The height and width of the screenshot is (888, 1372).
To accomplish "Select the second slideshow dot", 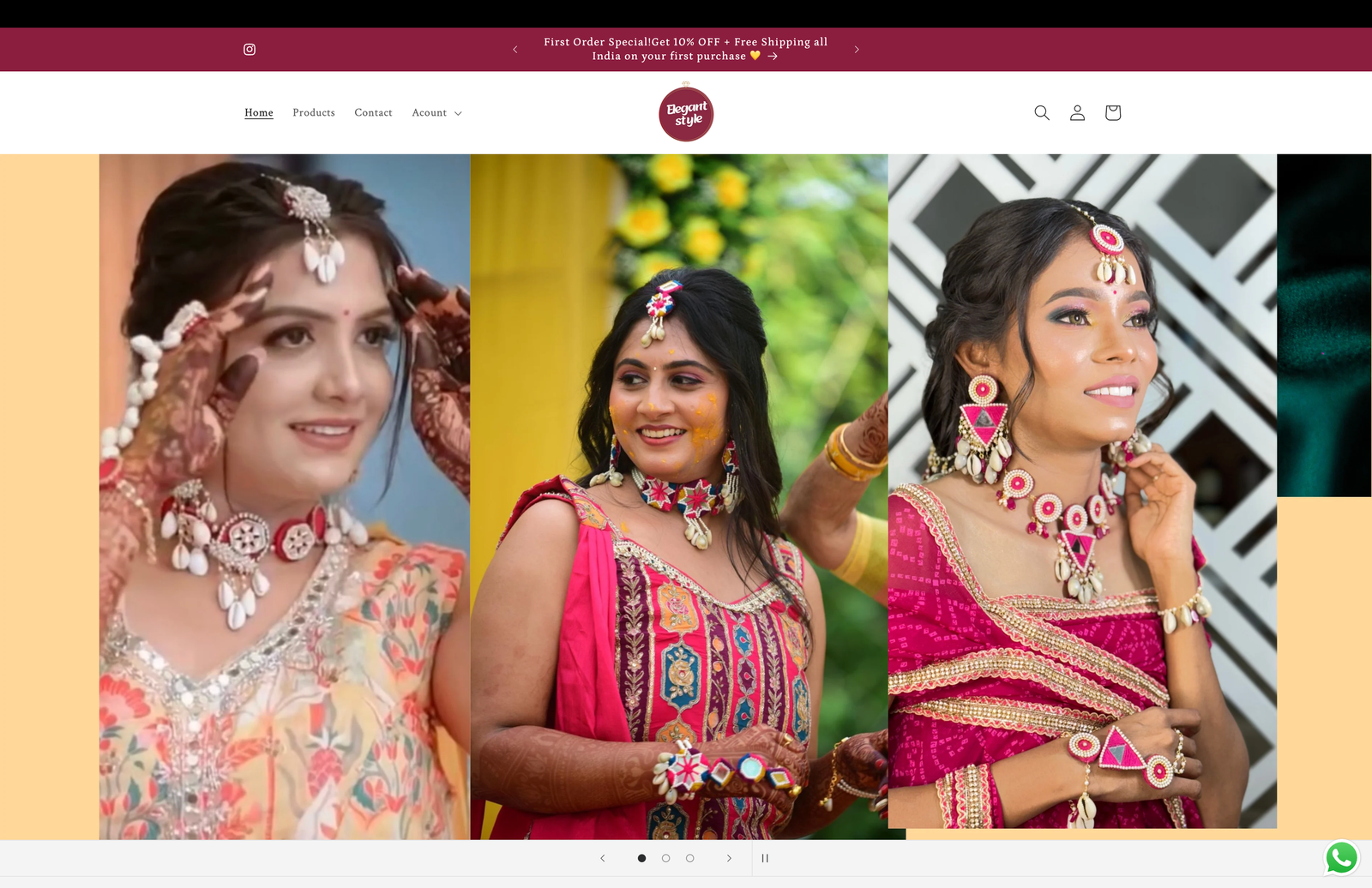I will [x=665, y=858].
